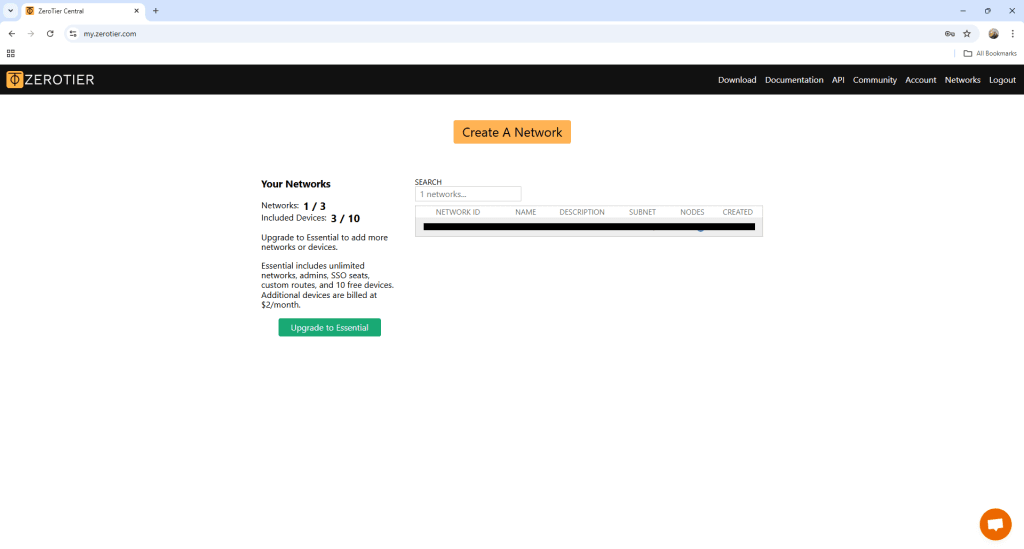1024x549 pixels.
Task: Open the Account page link
Action: (920, 80)
